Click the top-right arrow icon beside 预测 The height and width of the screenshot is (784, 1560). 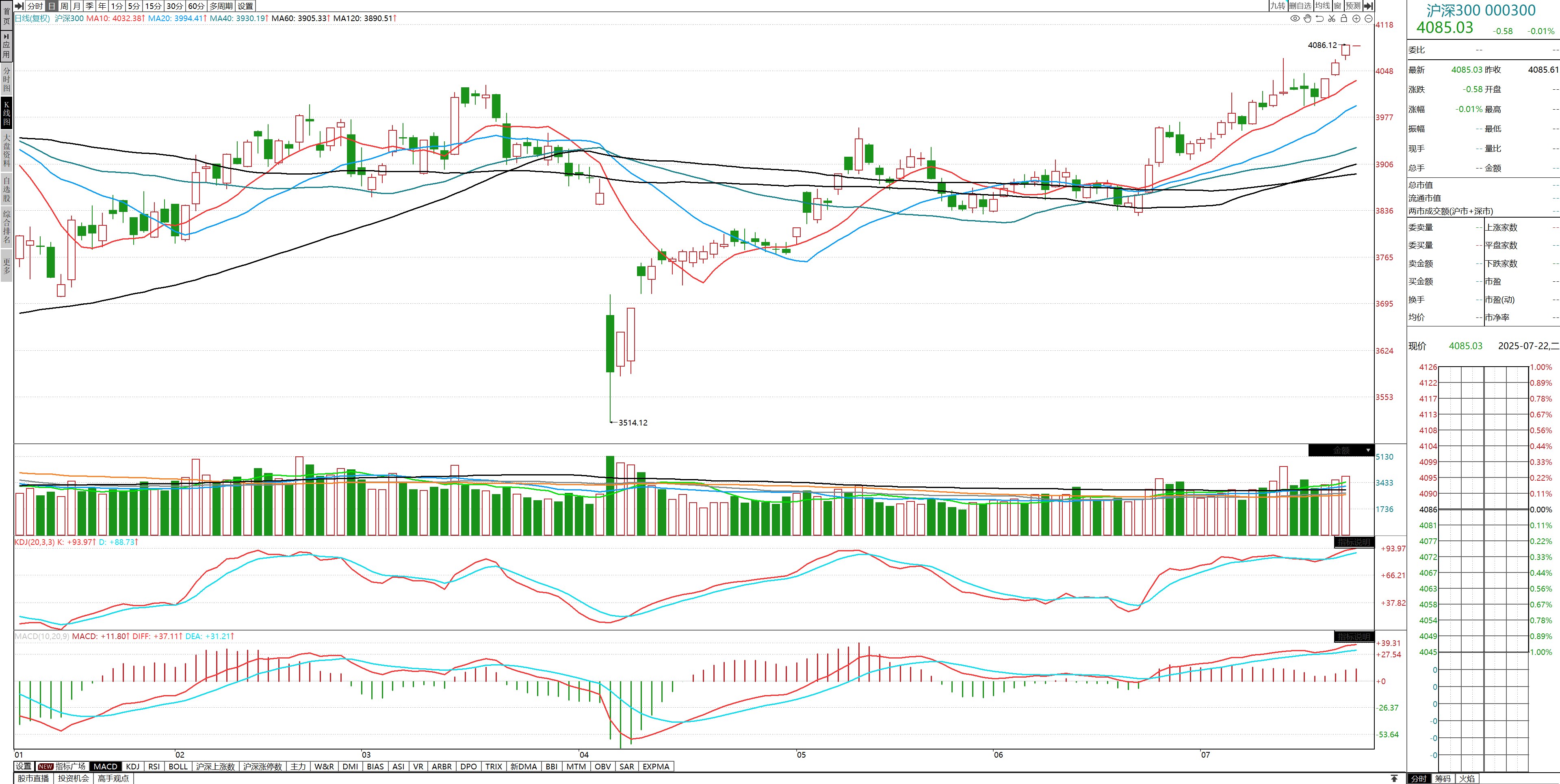[x=1369, y=6]
